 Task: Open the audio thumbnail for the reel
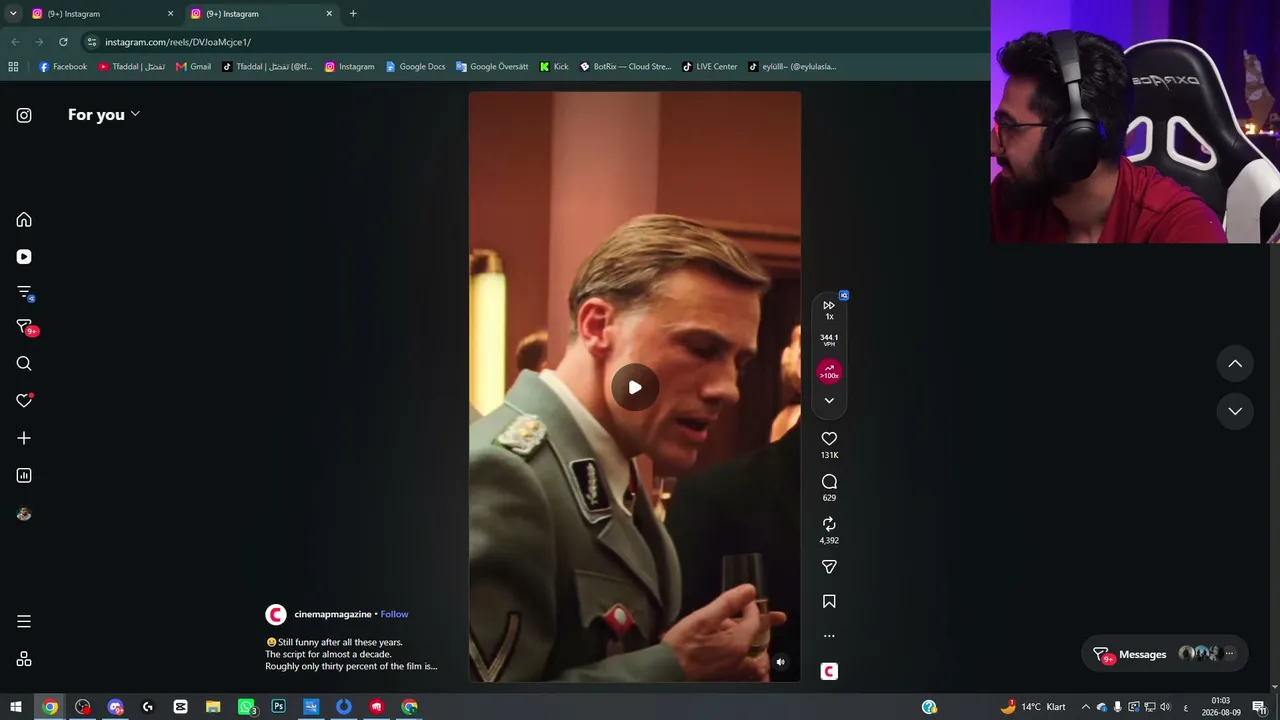tap(829, 671)
